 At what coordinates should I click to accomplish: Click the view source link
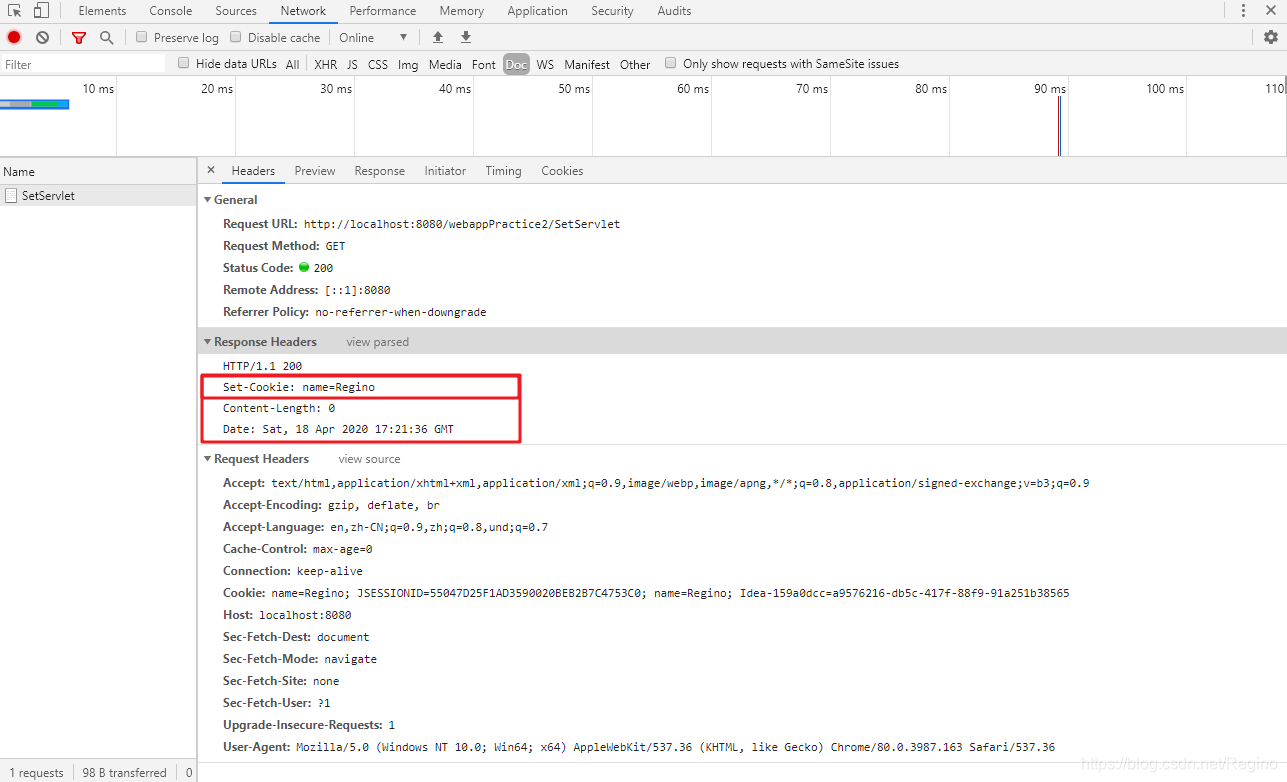tap(369, 459)
